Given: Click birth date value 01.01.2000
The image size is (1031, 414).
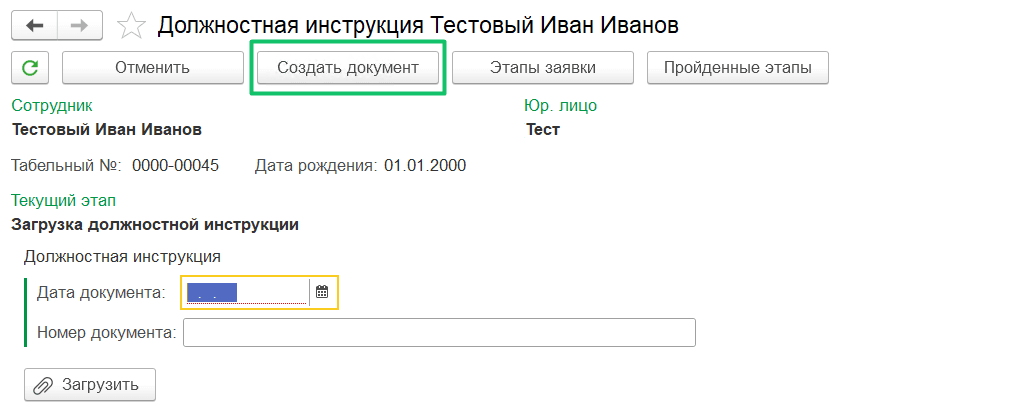Looking at the screenshot, I should pyautogui.click(x=425, y=166).
